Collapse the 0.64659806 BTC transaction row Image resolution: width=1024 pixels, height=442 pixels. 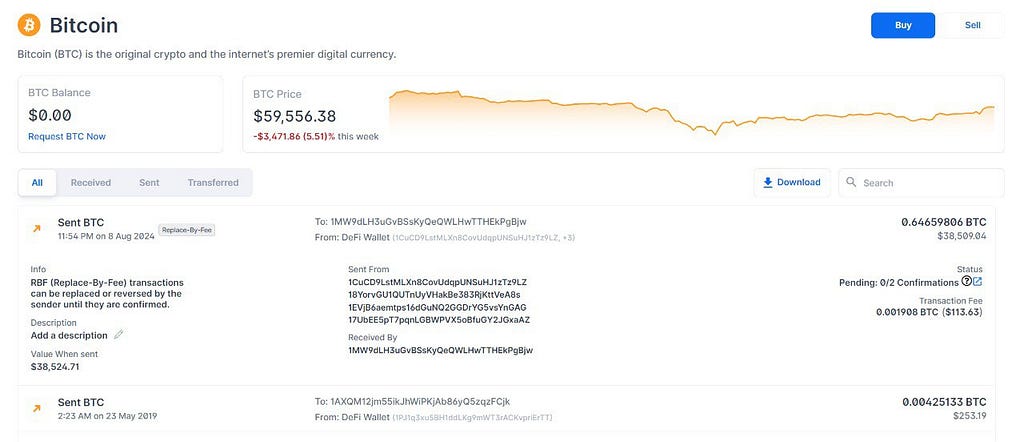(507, 229)
